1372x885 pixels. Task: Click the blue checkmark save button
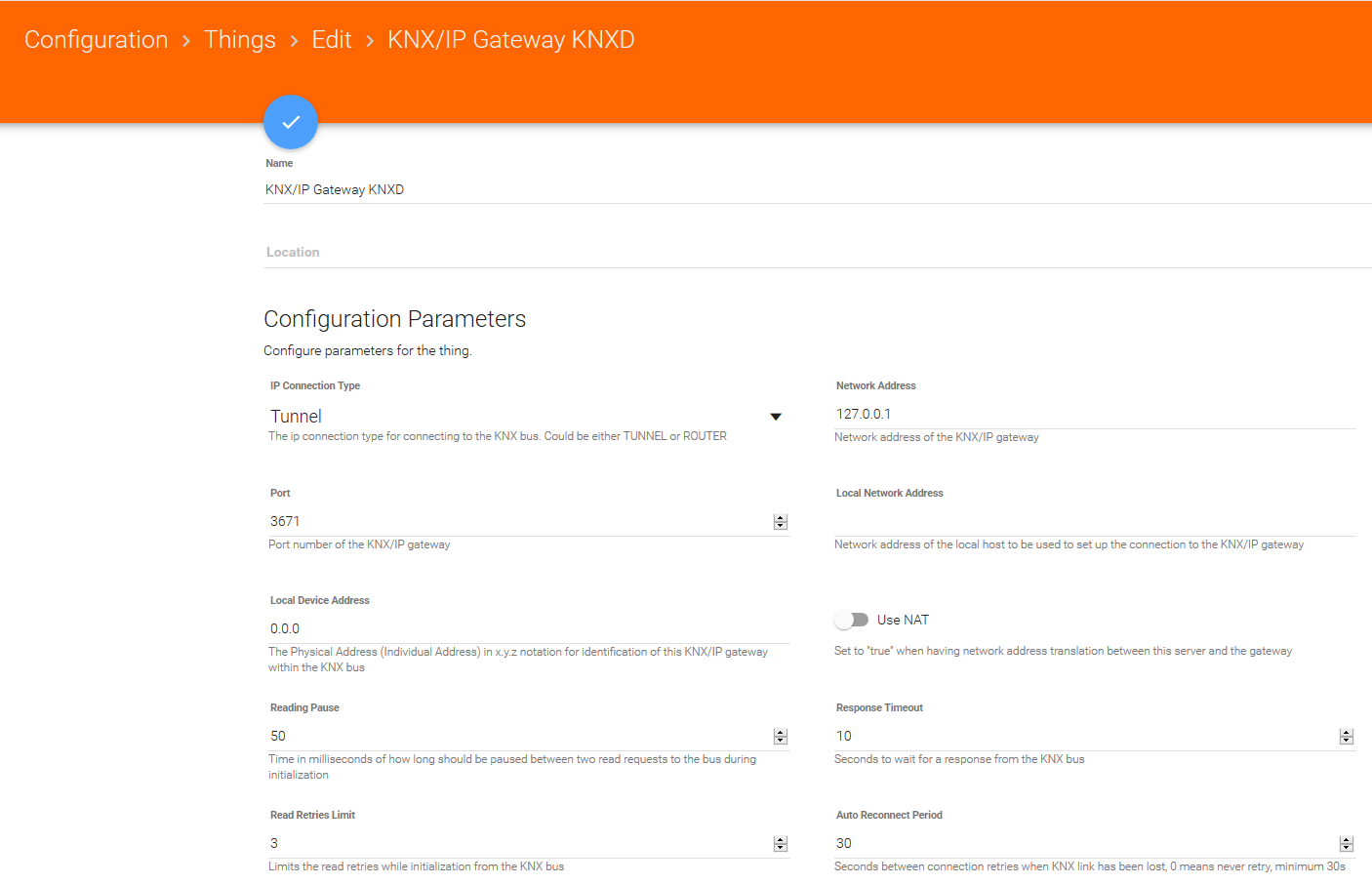pyautogui.click(x=291, y=122)
